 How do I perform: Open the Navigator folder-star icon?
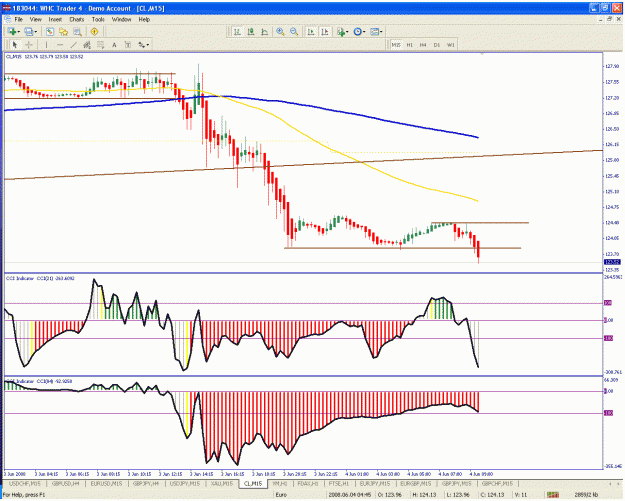click(63, 32)
